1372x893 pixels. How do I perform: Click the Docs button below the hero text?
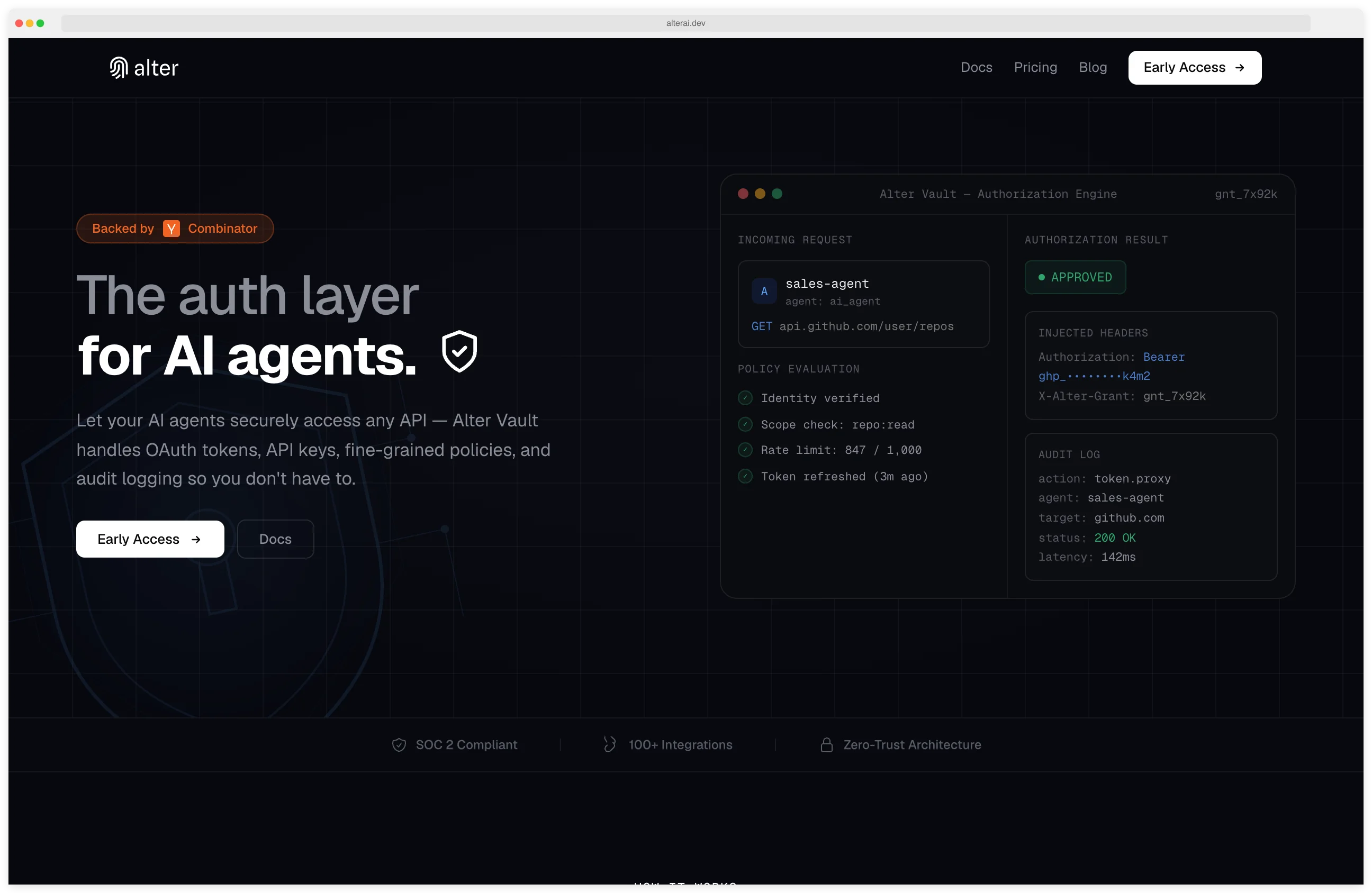[275, 539]
